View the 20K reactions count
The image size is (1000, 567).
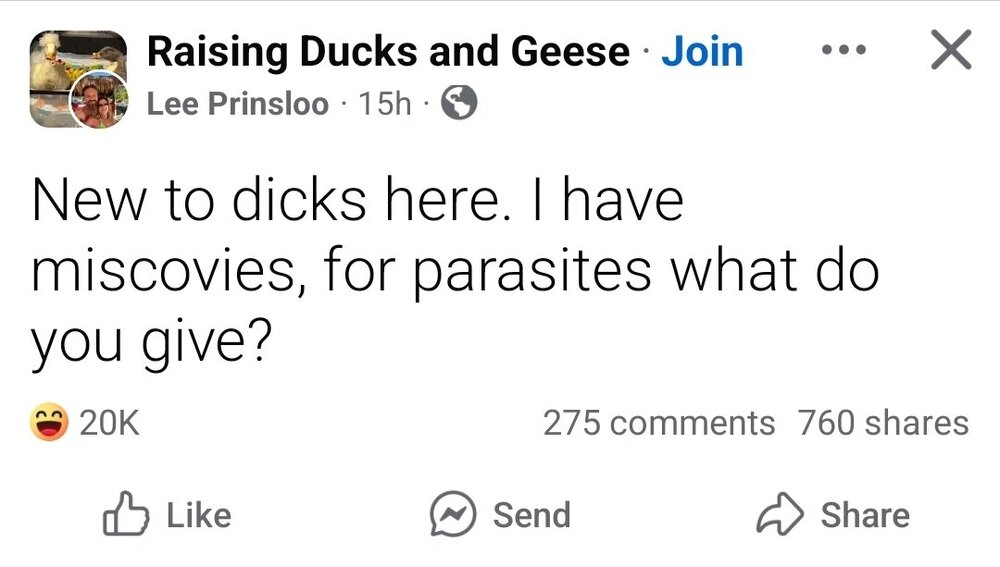108,424
